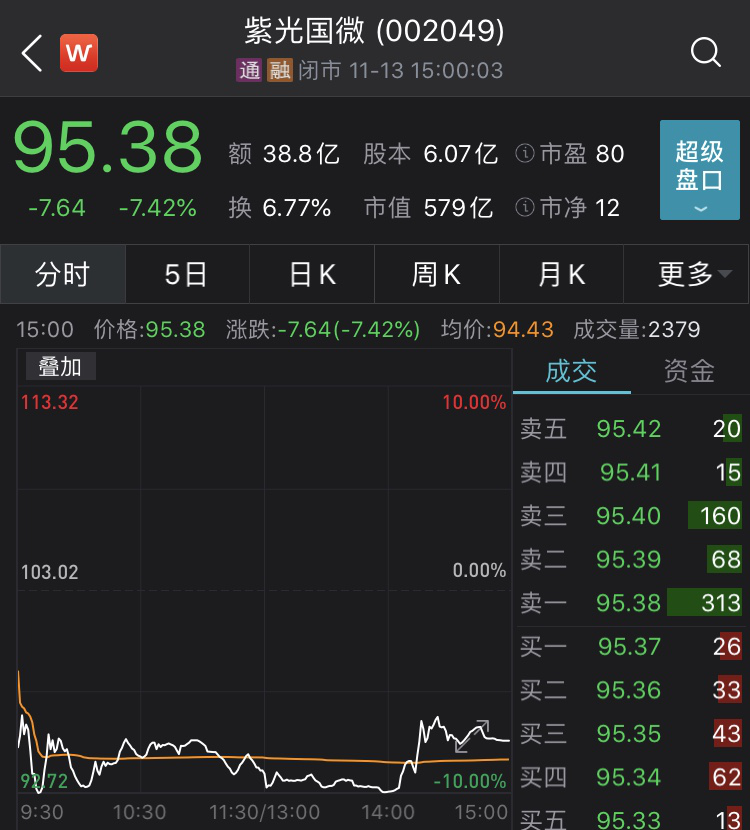The width and height of the screenshot is (750, 830).
Task: Tap the 额 38.8亿 turnover value
Action: [284, 154]
